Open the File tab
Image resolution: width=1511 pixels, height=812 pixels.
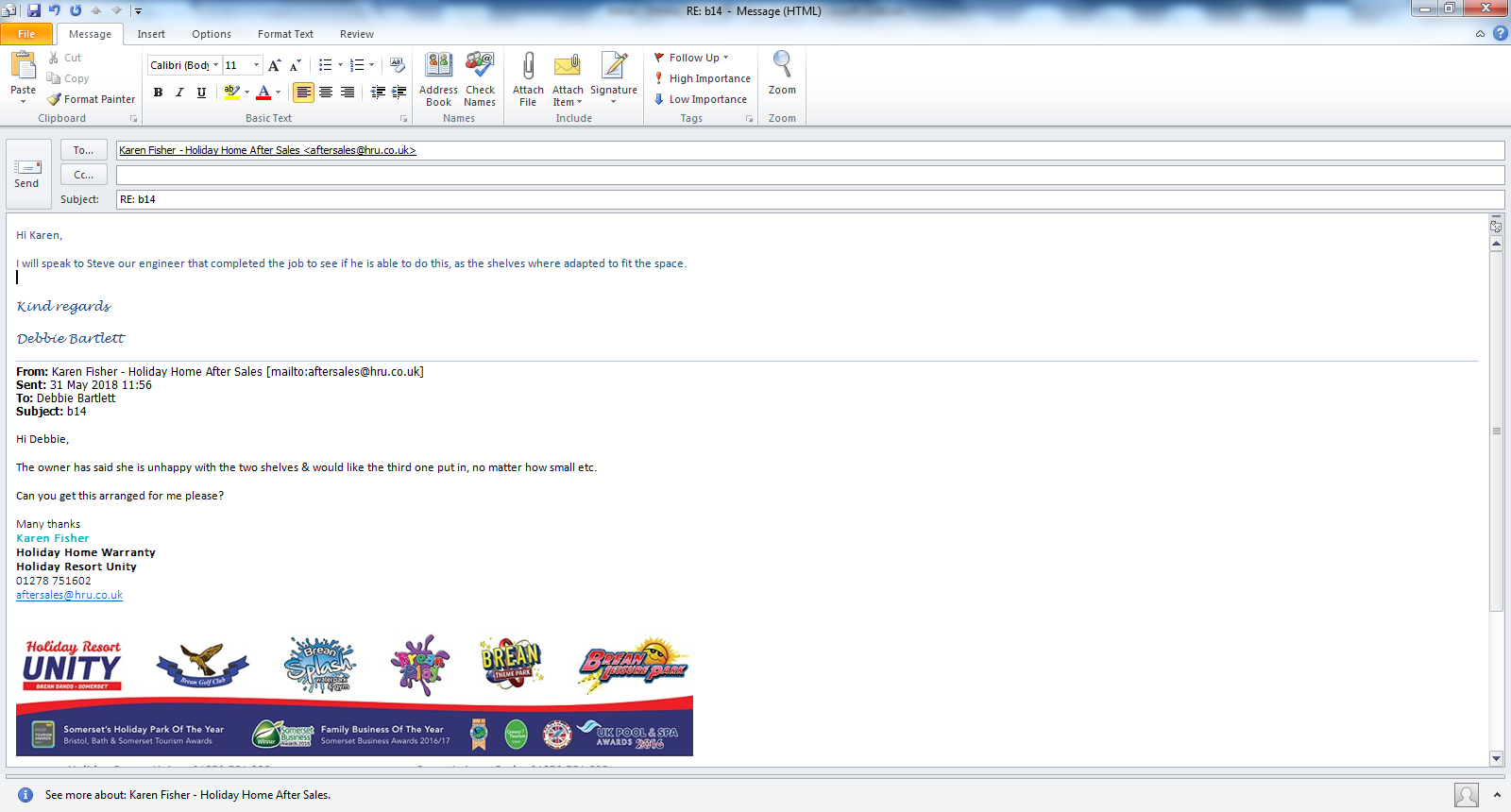26,34
